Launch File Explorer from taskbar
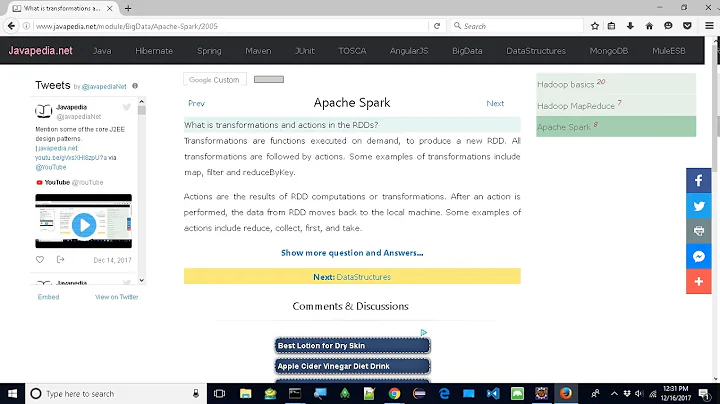This screenshot has width=720, height=404. click(x=245, y=394)
